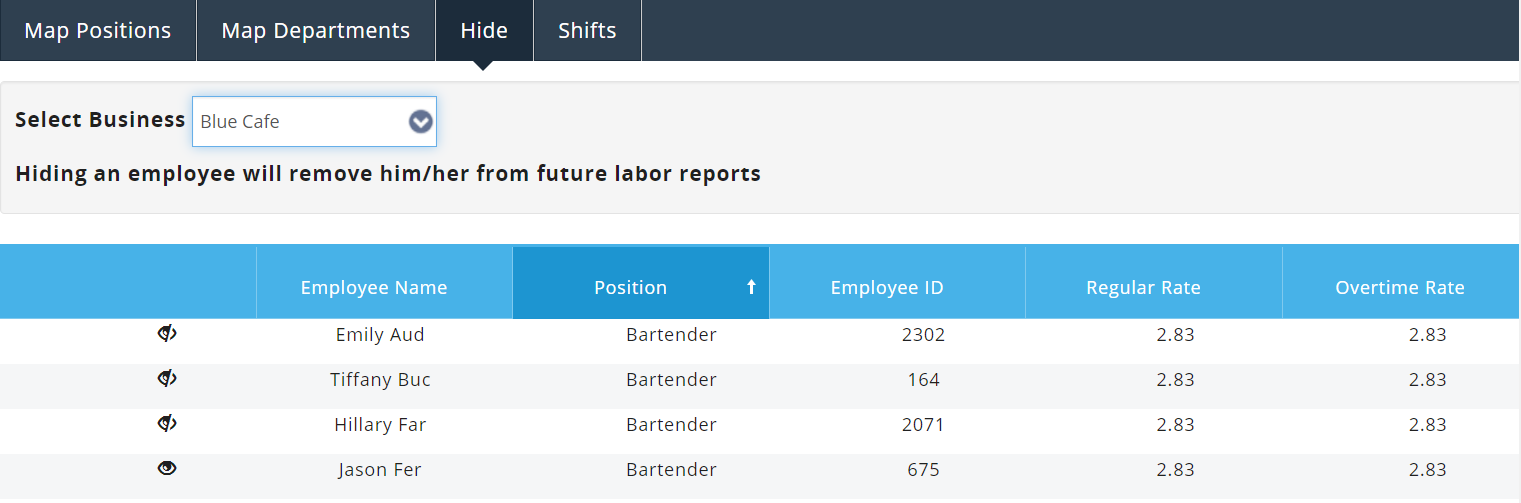Open the Map Departments tab
The height and width of the screenshot is (503, 1521).
pos(315,31)
